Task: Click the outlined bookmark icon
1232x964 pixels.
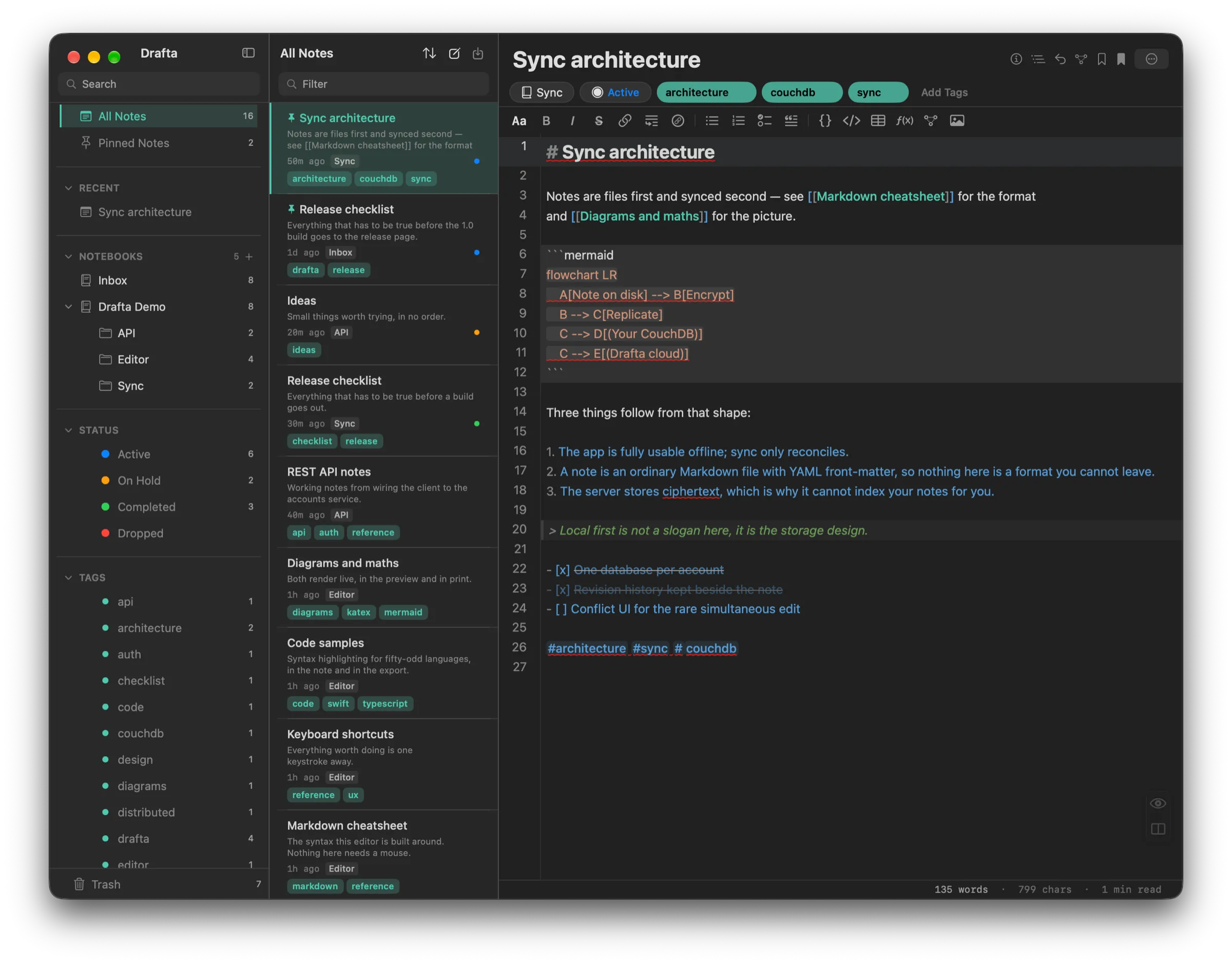Action: pos(1102,59)
